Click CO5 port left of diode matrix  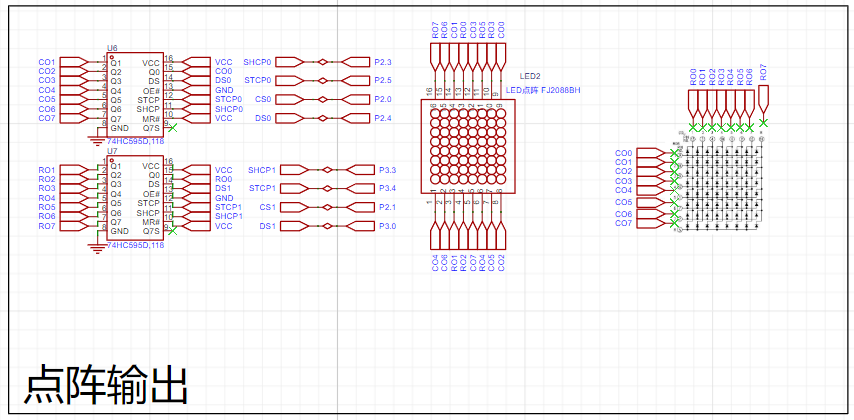coord(650,203)
